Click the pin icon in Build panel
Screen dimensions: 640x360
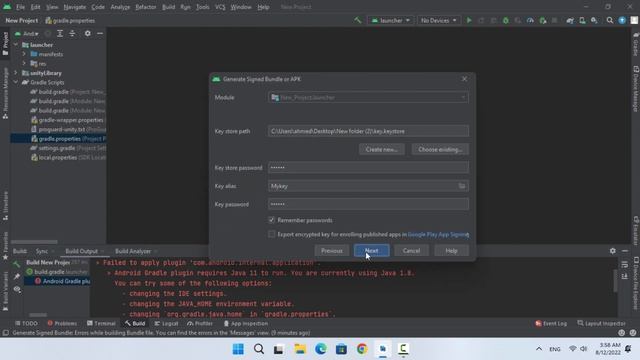point(17,277)
